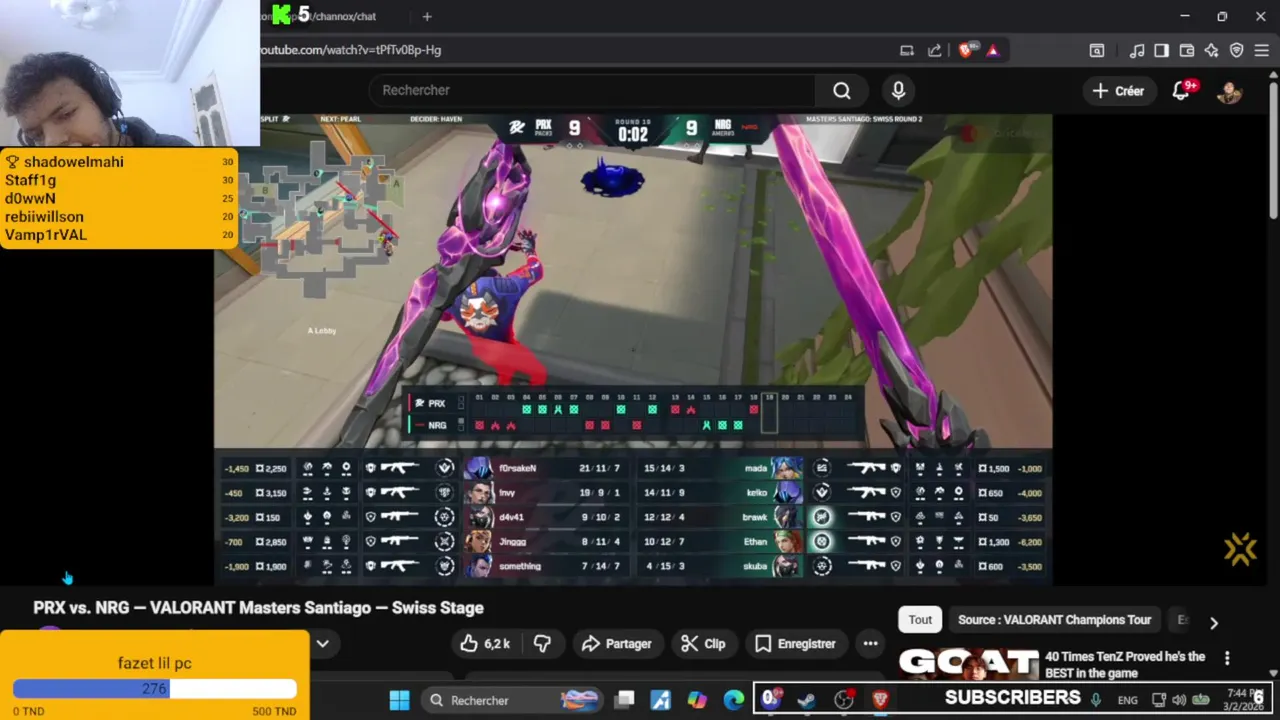Open more actions three-dot menu under video

[871, 644]
